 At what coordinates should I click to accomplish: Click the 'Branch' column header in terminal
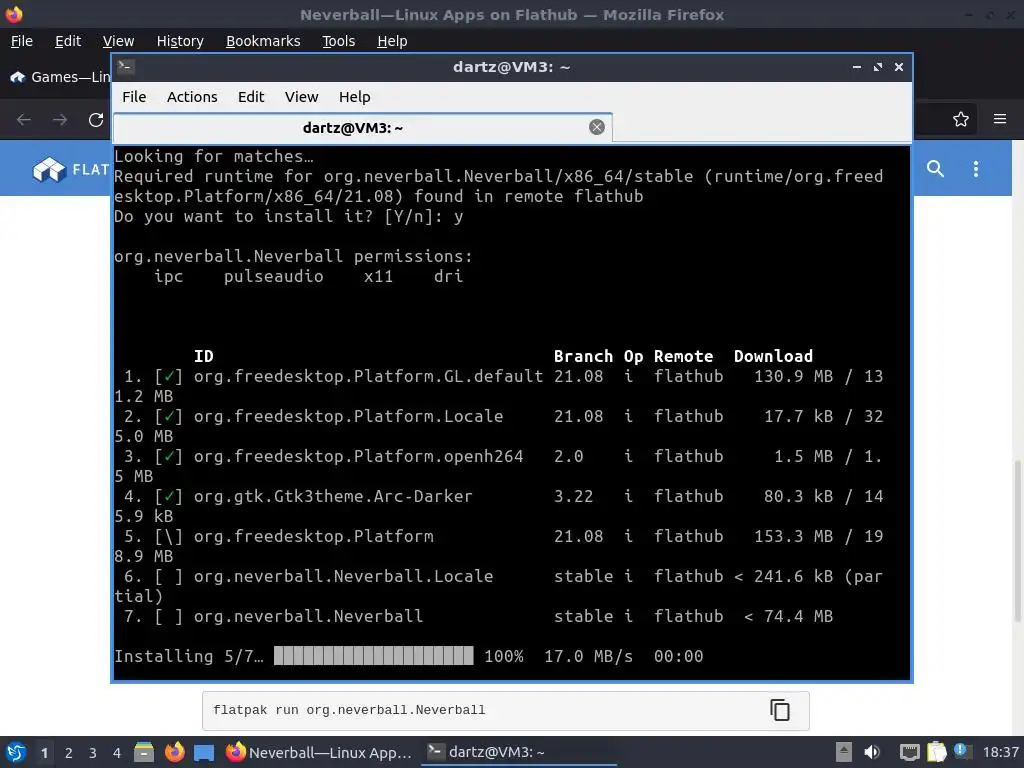click(583, 356)
